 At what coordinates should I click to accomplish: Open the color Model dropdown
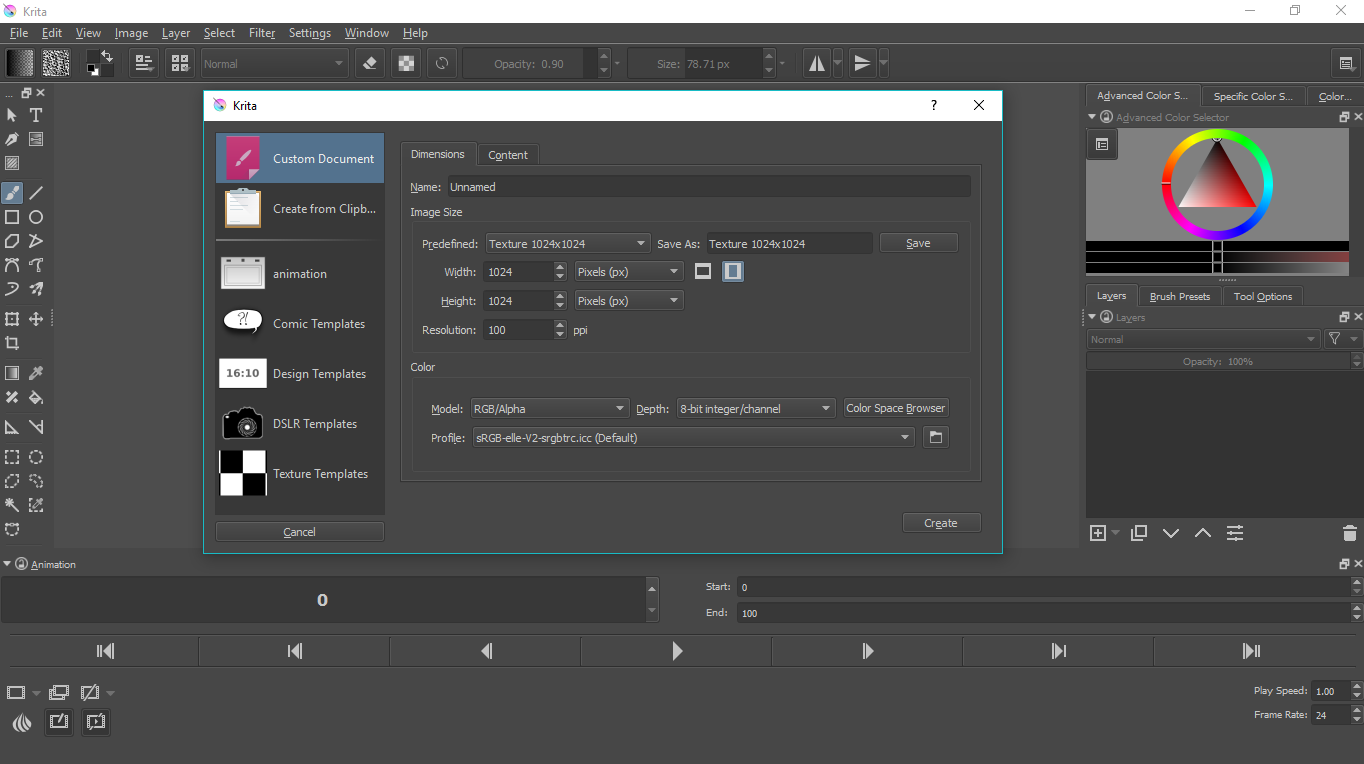coord(549,408)
